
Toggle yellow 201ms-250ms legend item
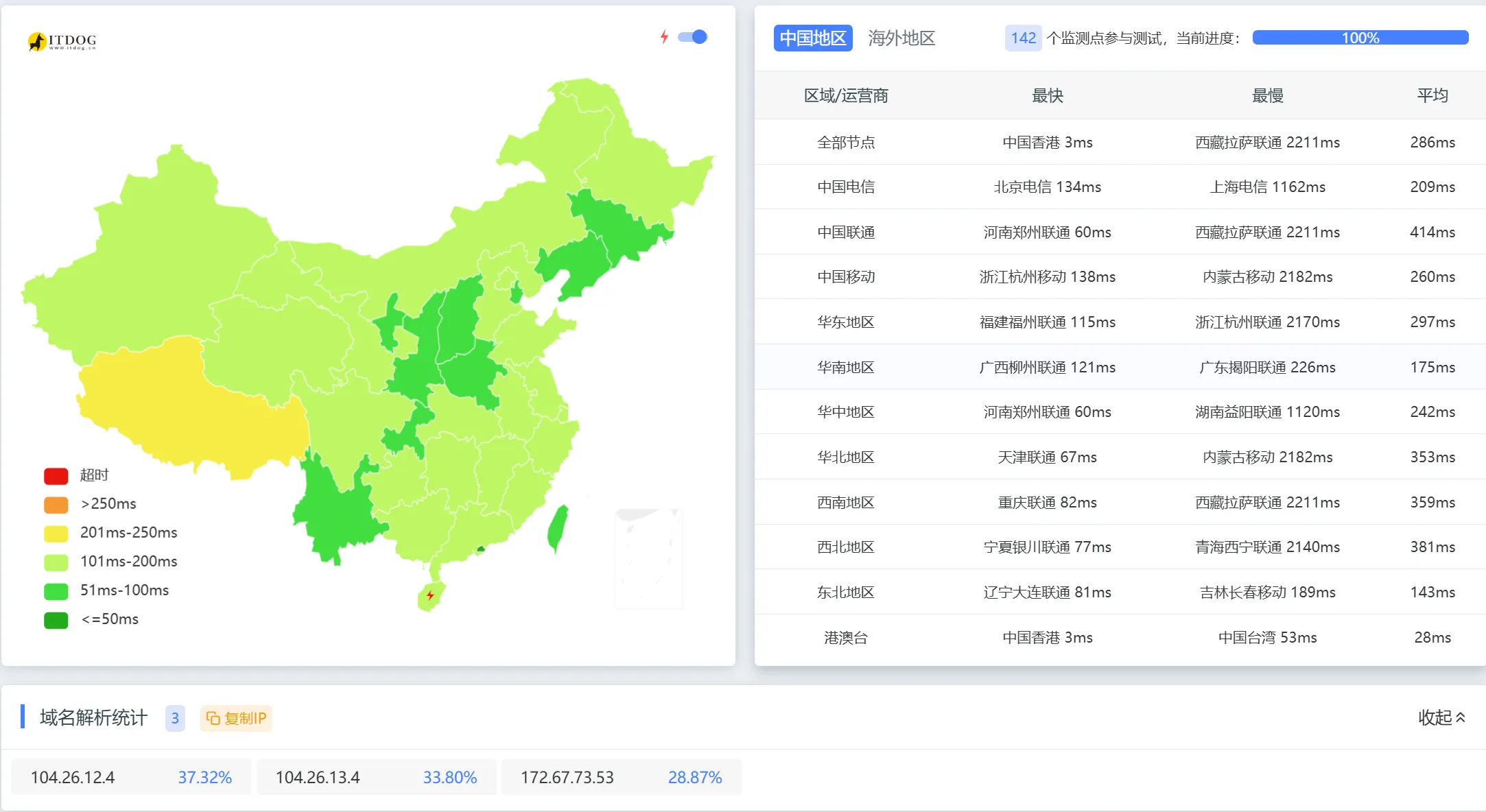click(56, 533)
